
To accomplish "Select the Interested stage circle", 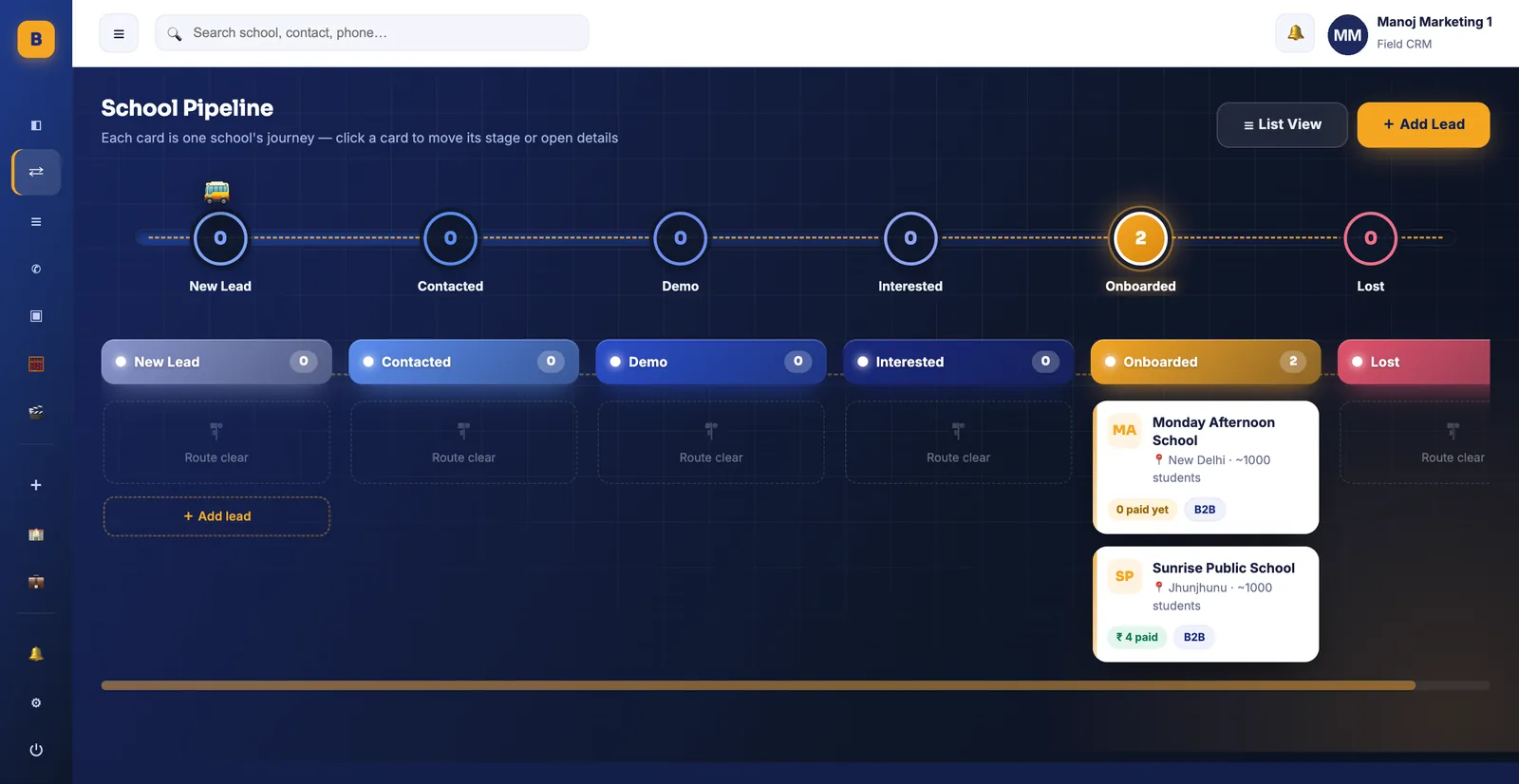I will point(910,238).
